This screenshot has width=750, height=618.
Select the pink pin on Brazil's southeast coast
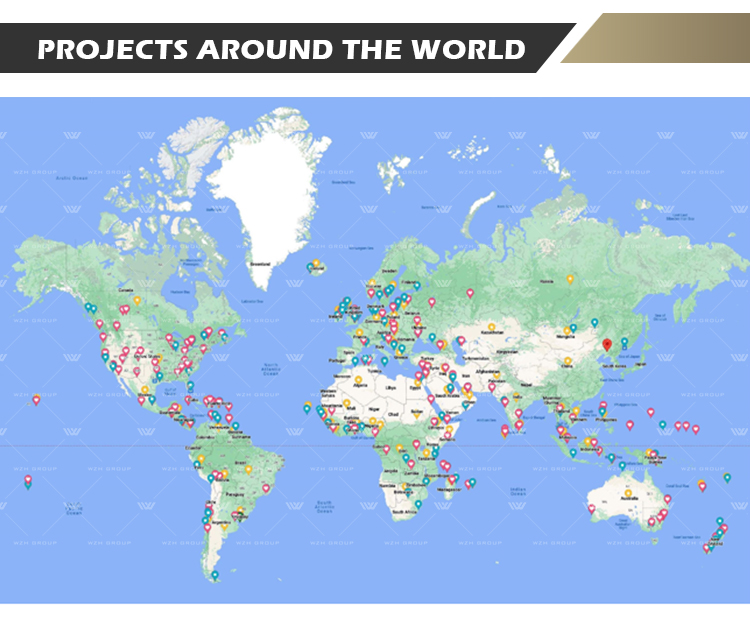pos(266,488)
